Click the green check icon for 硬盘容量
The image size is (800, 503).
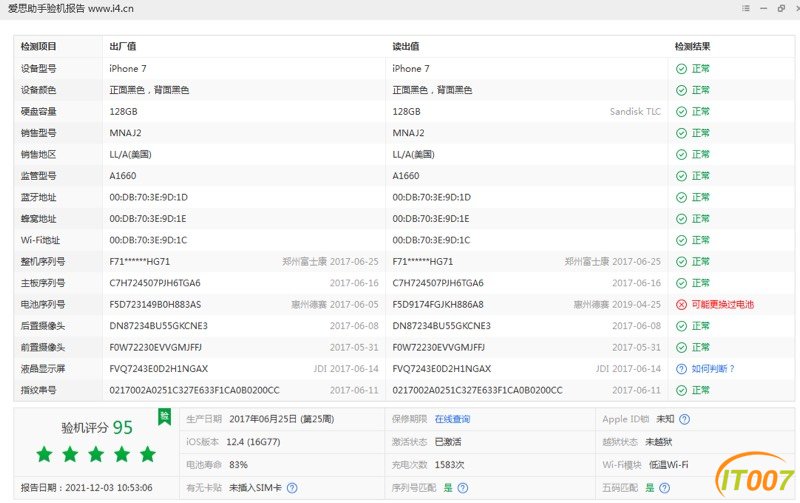(x=681, y=112)
